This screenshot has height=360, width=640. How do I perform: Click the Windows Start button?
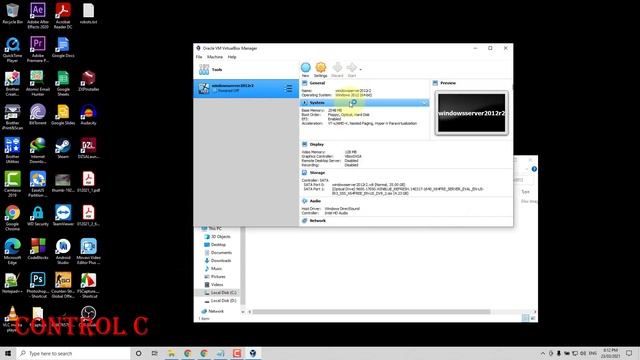(8, 353)
